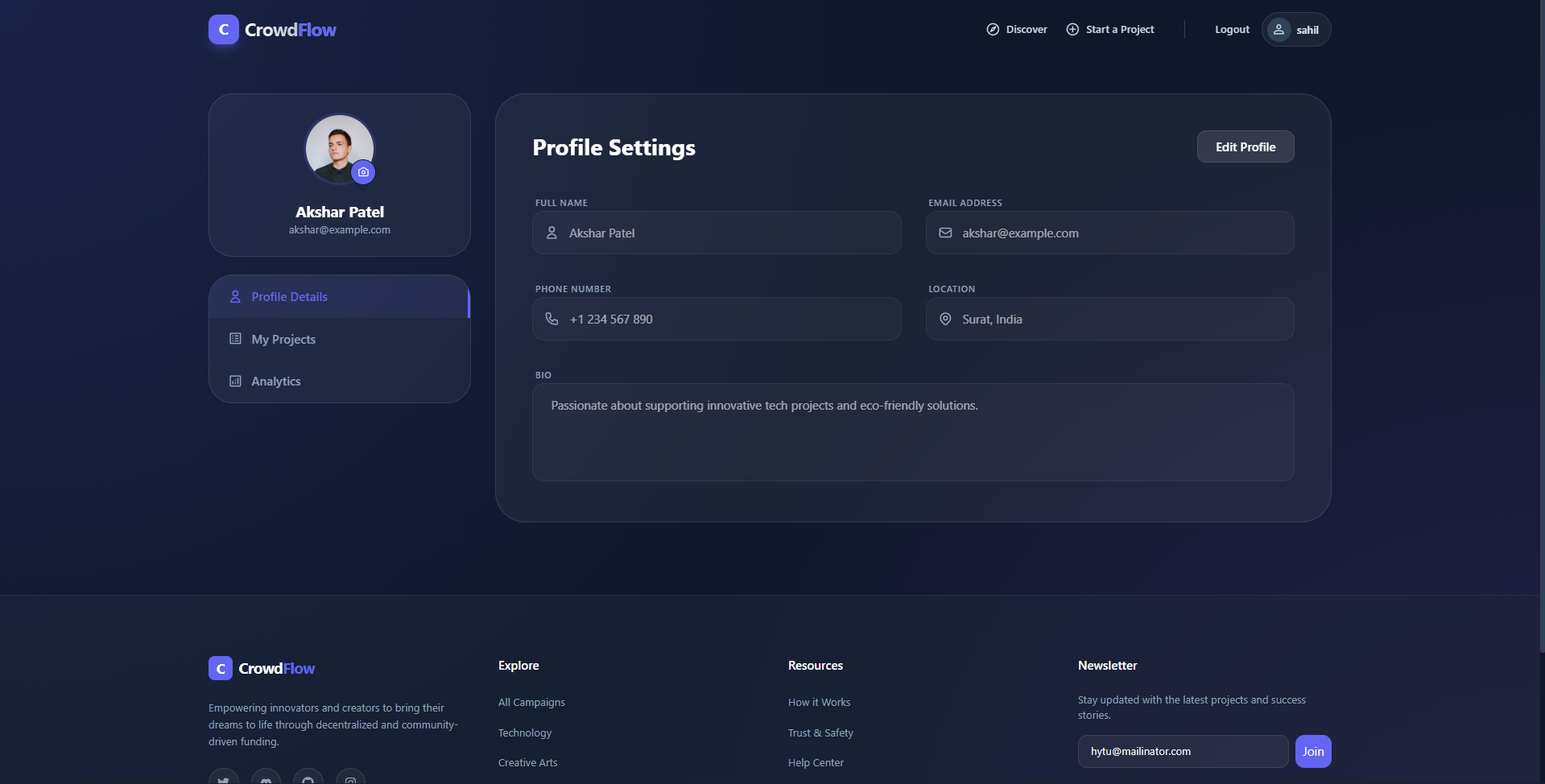The image size is (1545, 784).
Task: Click the Twitter icon in footer
Action: 224,779
